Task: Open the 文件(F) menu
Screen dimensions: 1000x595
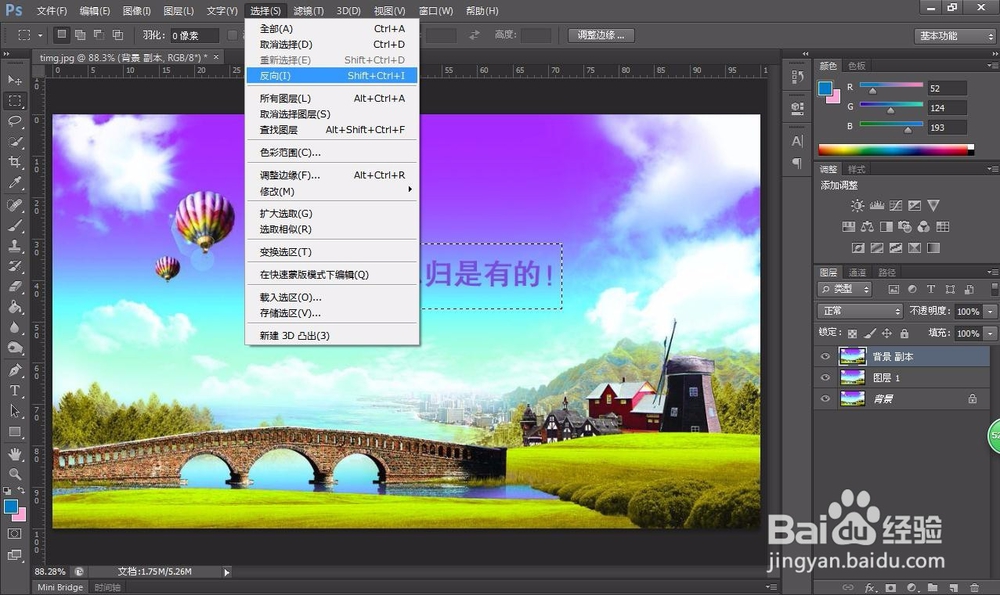Action: pyautogui.click(x=52, y=11)
